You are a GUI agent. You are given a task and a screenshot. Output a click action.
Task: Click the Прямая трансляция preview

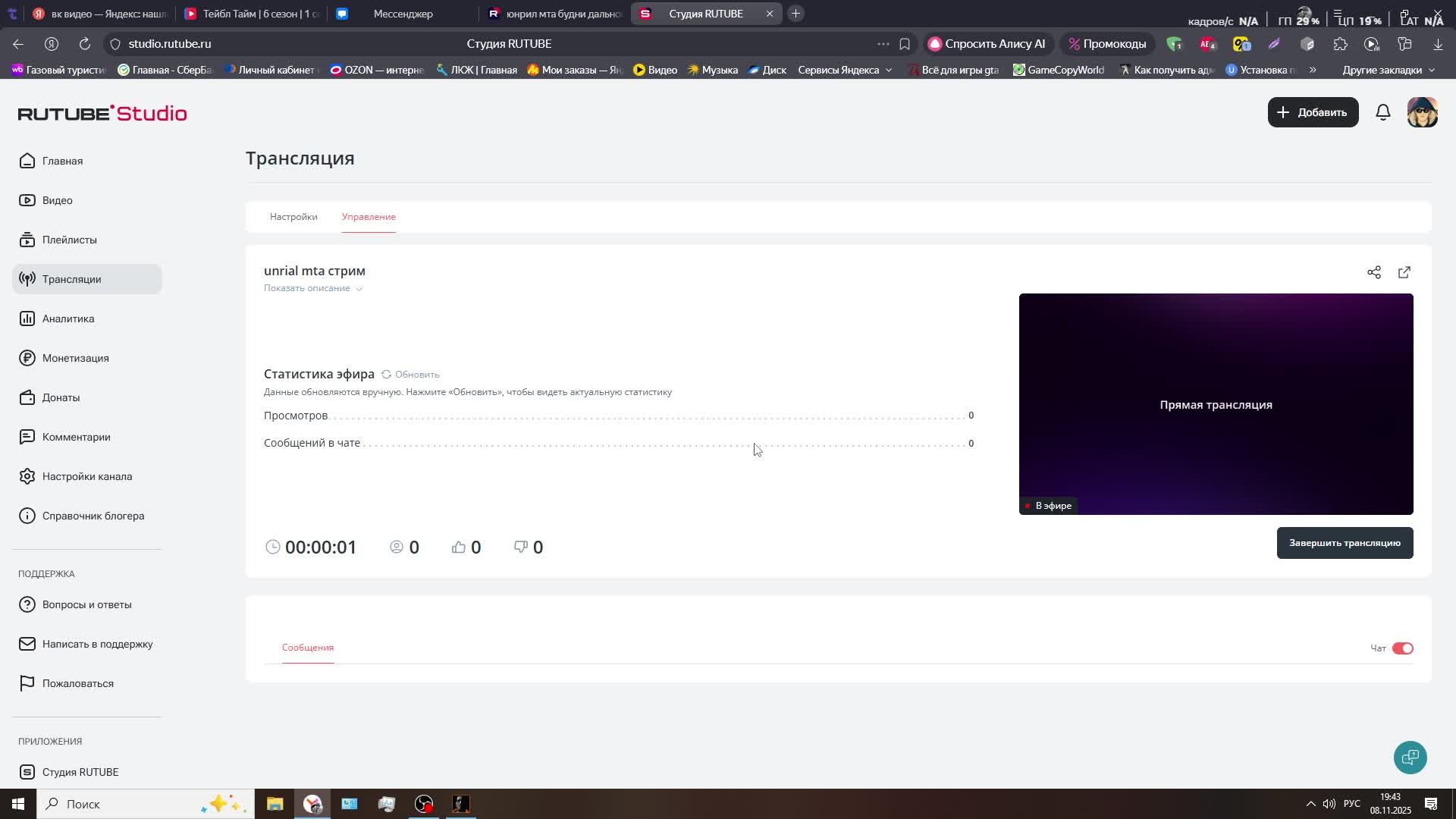(1216, 404)
